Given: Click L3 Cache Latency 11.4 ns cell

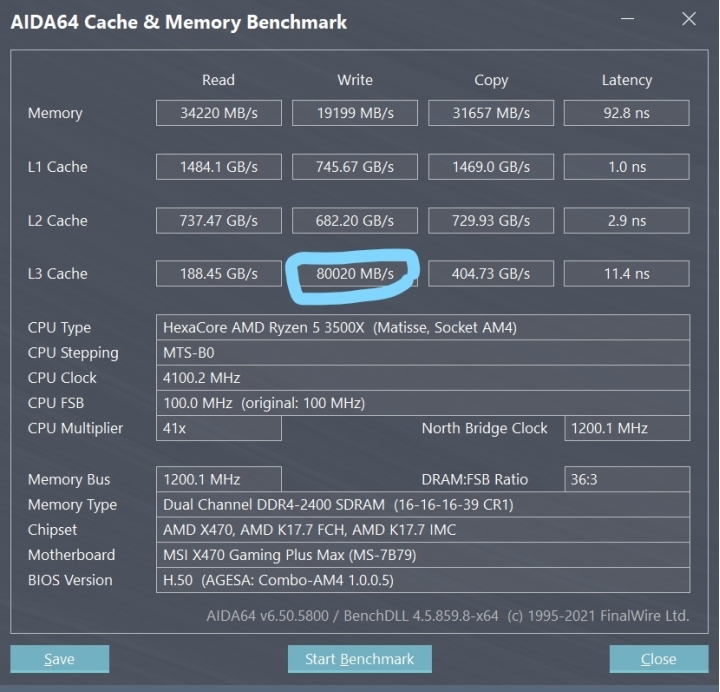Looking at the screenshot, I should pos(627,274).
